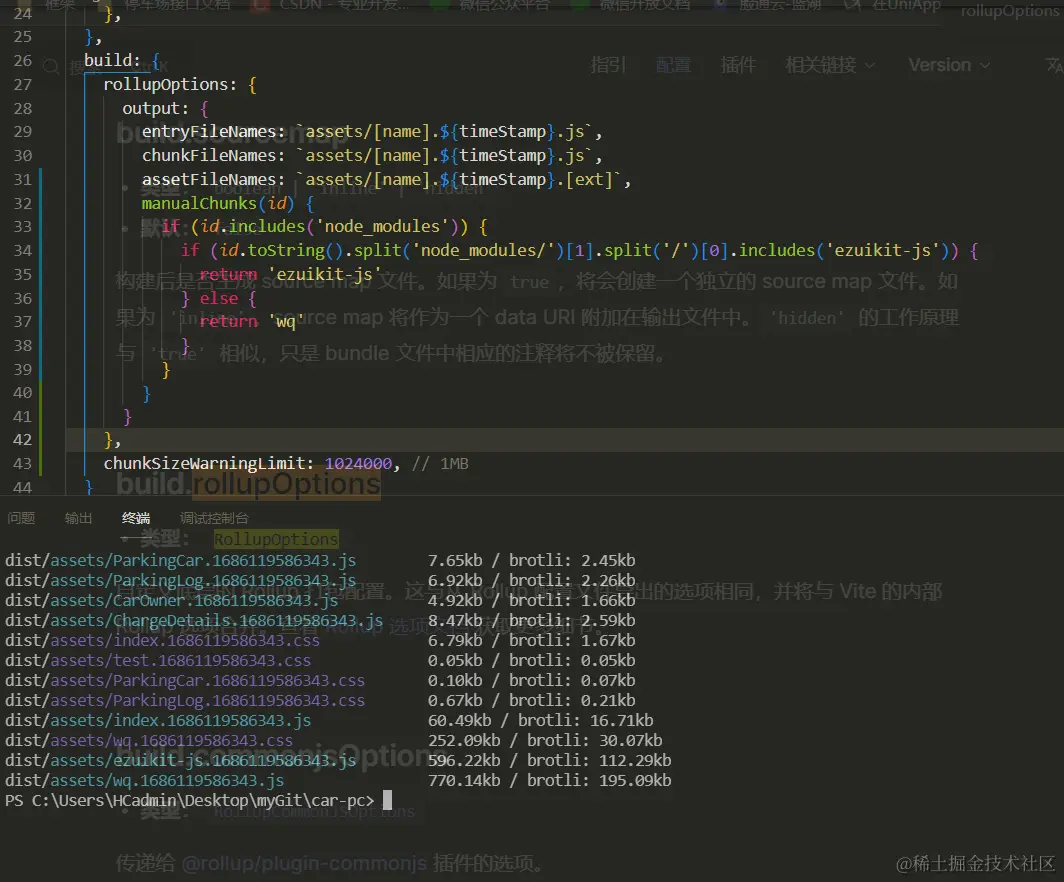The height and width of the screenshot is (882, 1064).
Task: Expand the Version dropdown in site navigation
Action: point(949,65)
